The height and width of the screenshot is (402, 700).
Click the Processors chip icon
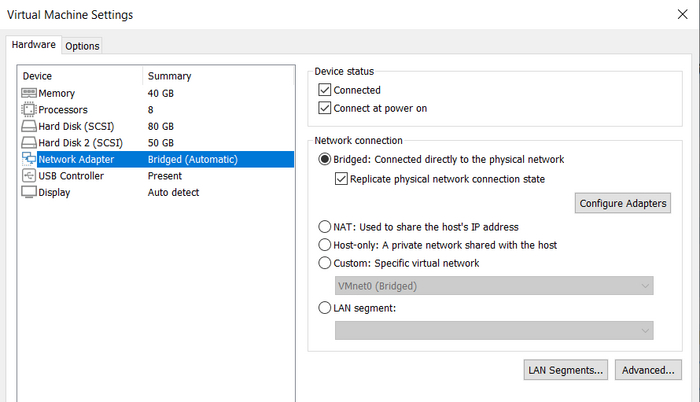tap(29, 110)
